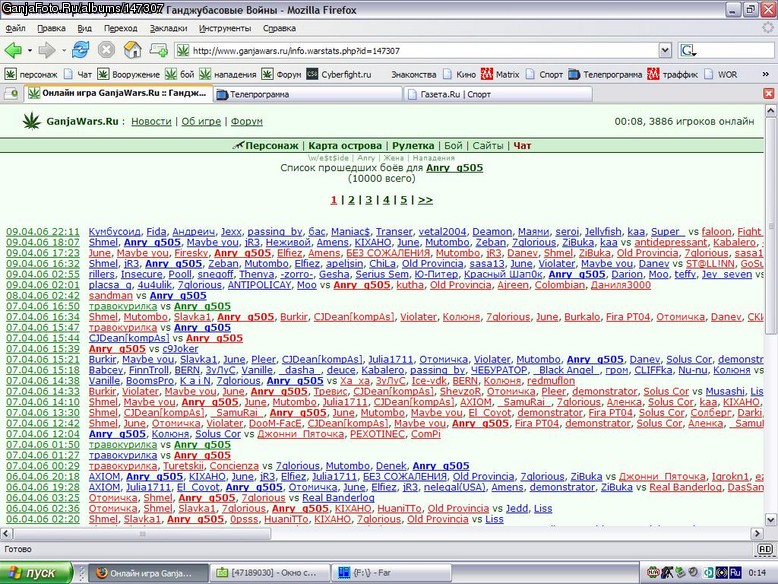778x584 pixels.
Task: Open the Back button history dropdown arrow
Action: 30,50
